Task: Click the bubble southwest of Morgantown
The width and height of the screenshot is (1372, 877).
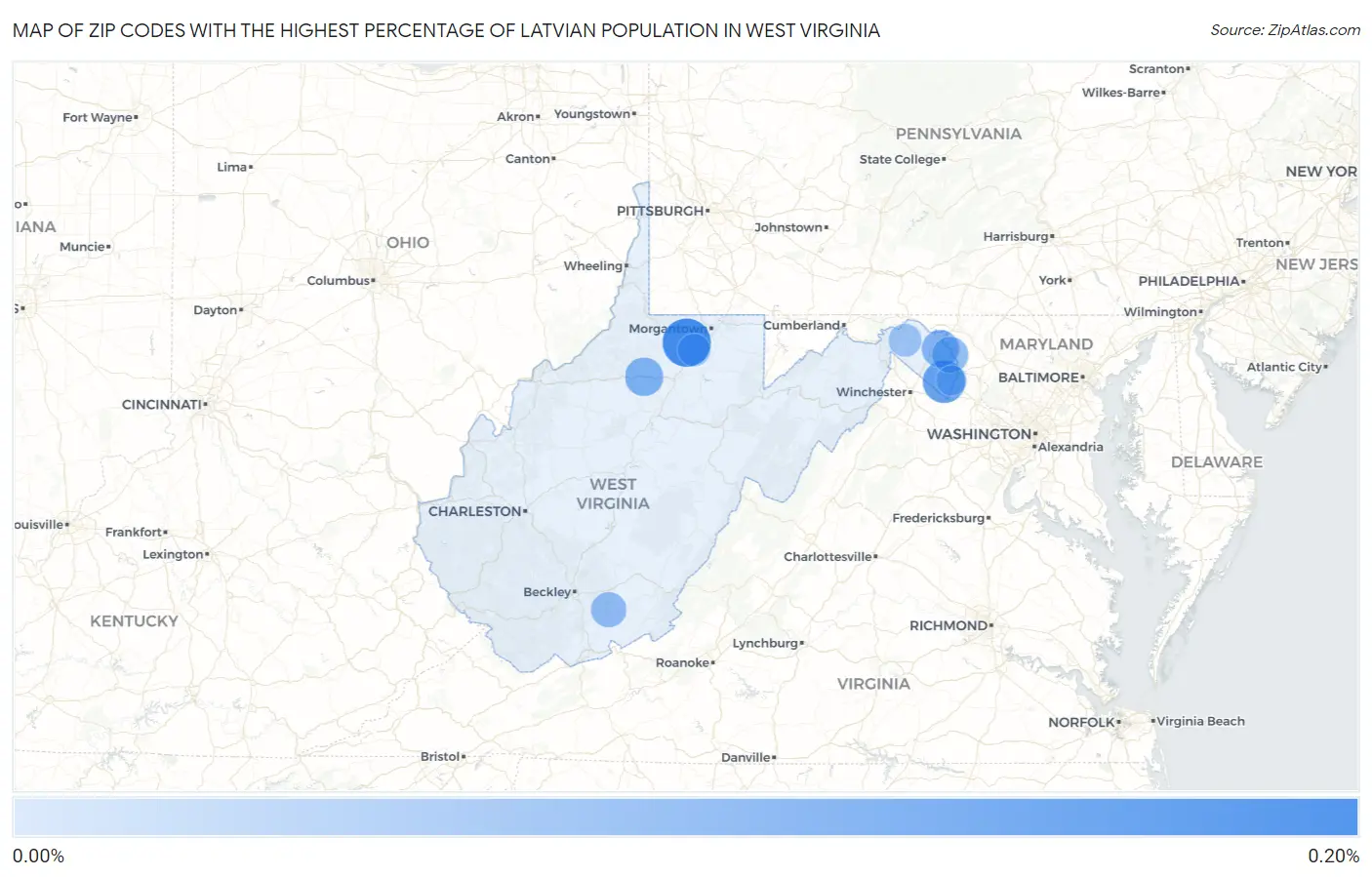Action: (x=644, y=377)
